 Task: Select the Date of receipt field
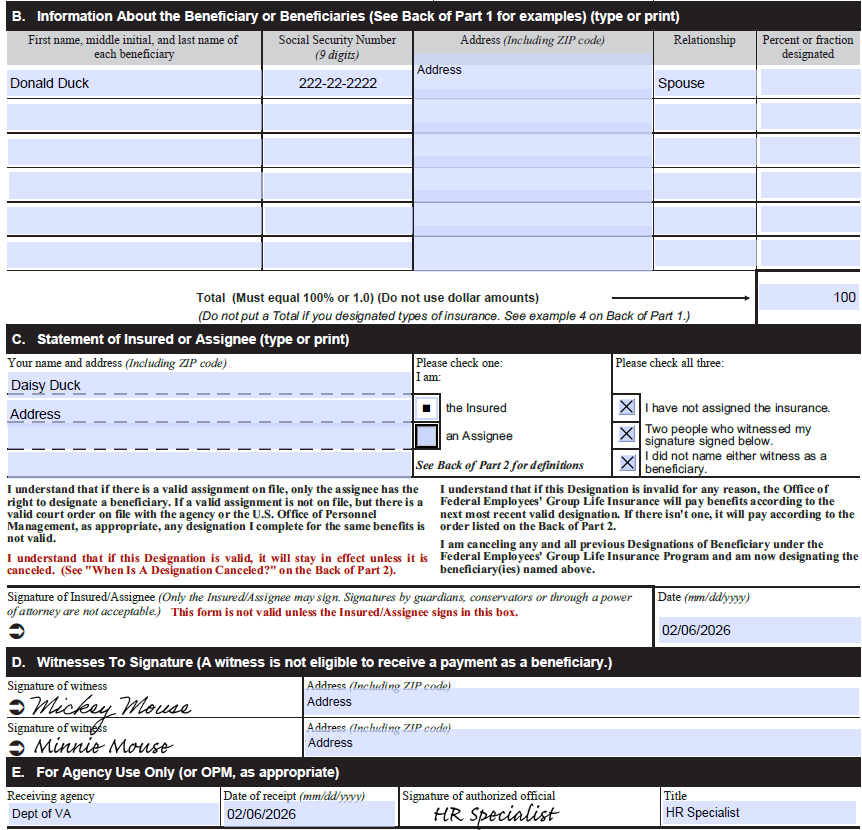pyautogui.click(x=310, y=814)
